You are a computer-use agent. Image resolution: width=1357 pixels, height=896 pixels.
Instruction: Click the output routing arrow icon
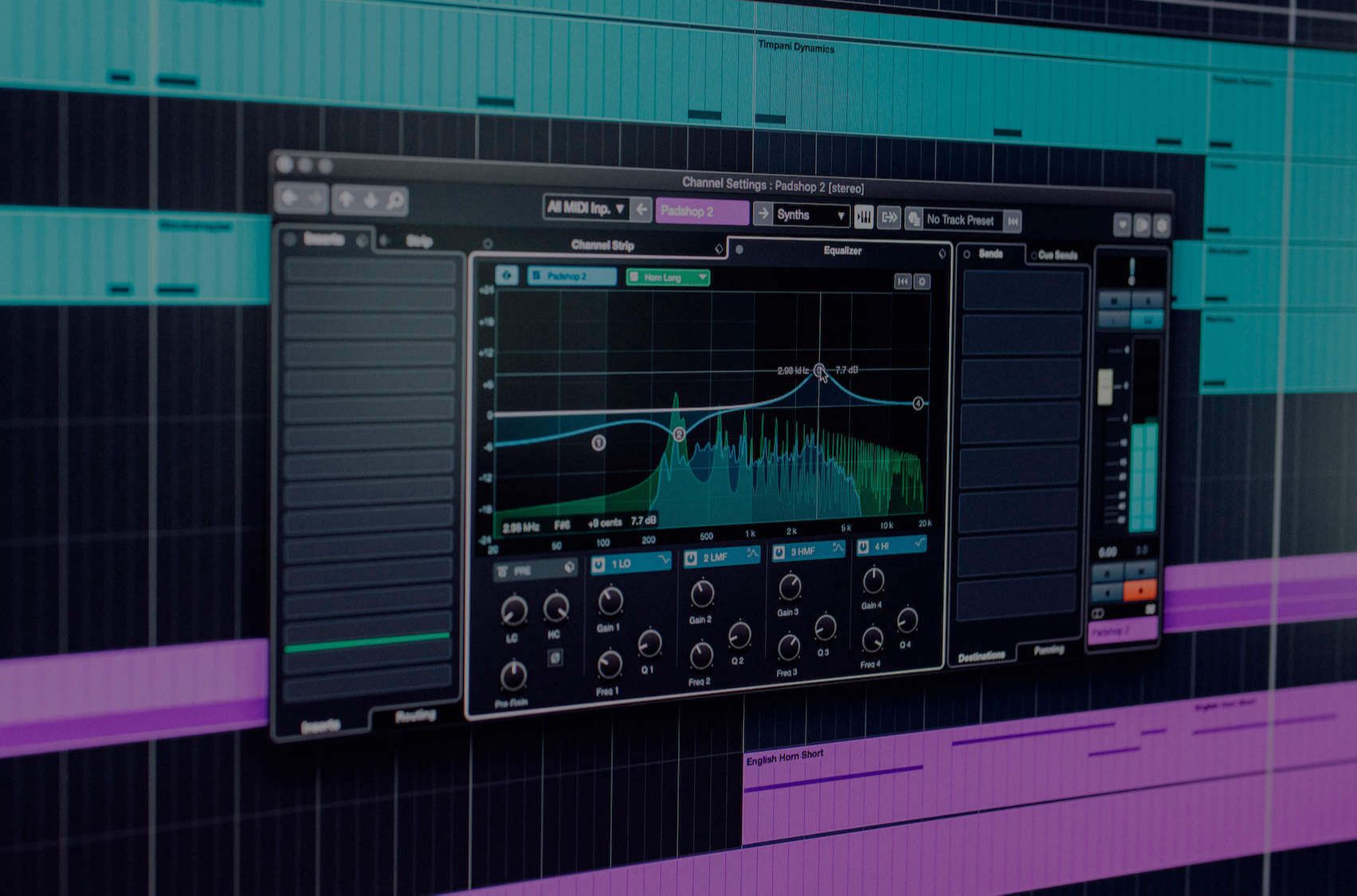[889, 217]
